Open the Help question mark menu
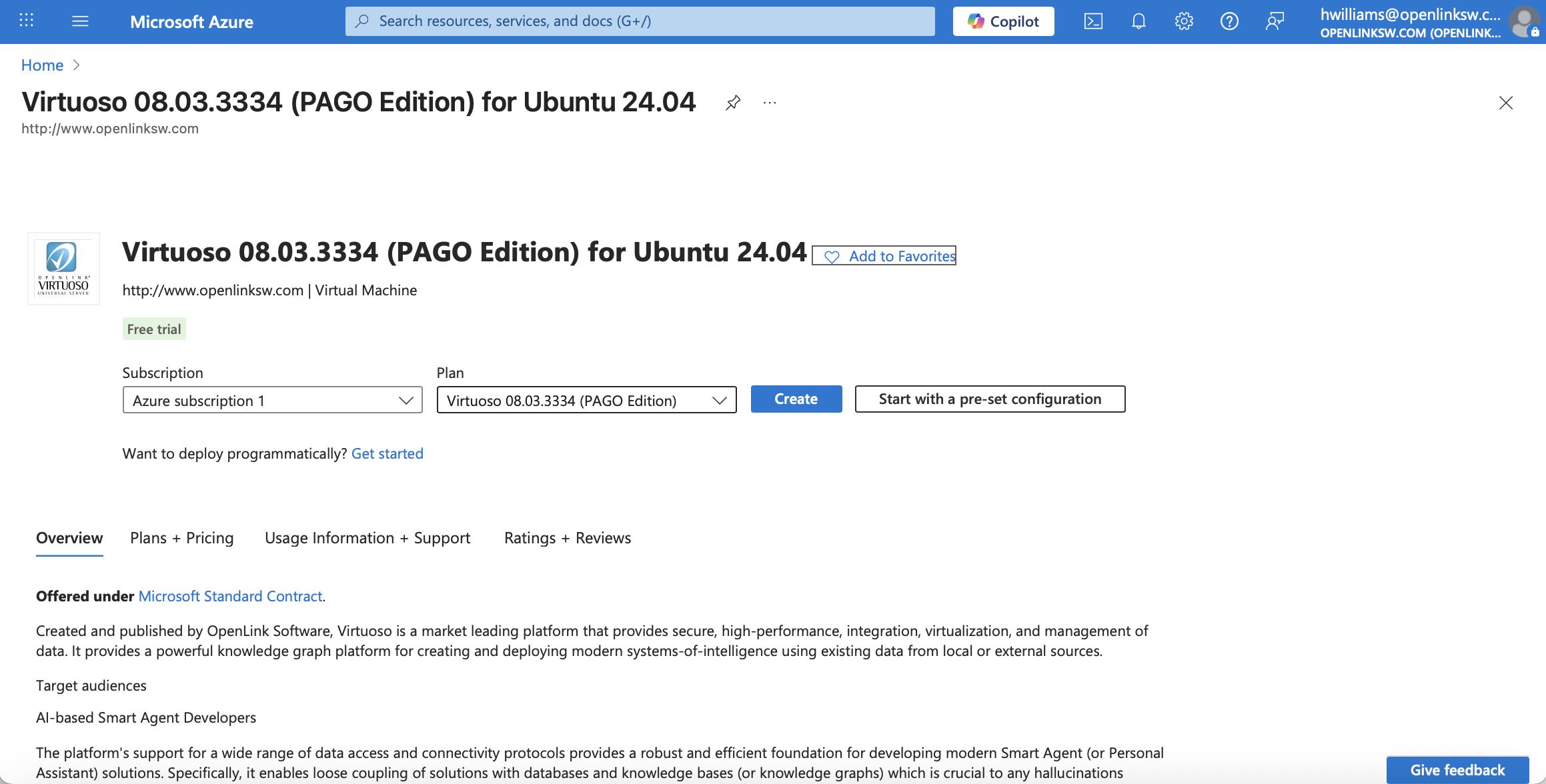Screen dimensions: 1546x784 [x=1229, y=21]
